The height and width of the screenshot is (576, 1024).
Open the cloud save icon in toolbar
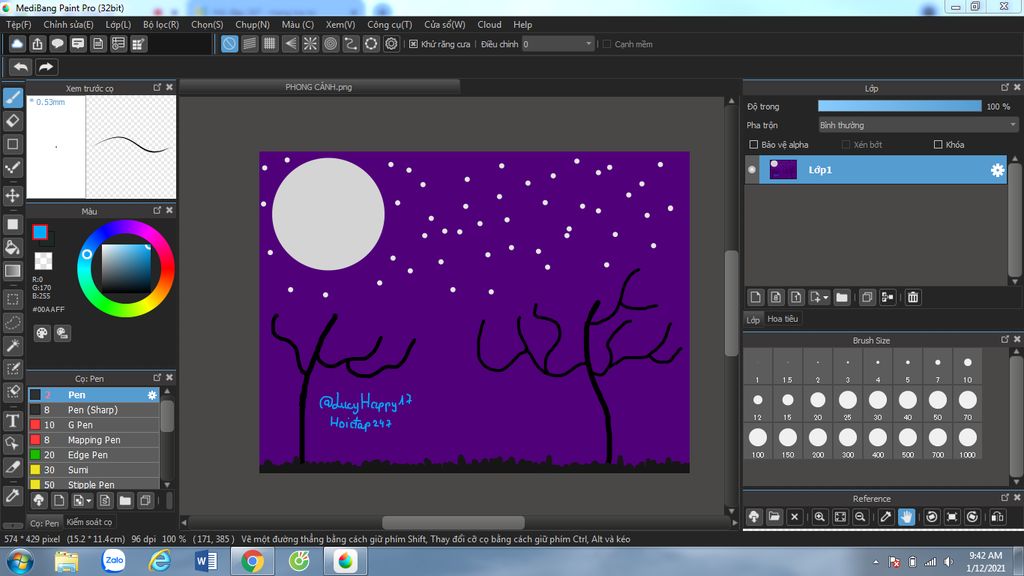tap(17, 44)
